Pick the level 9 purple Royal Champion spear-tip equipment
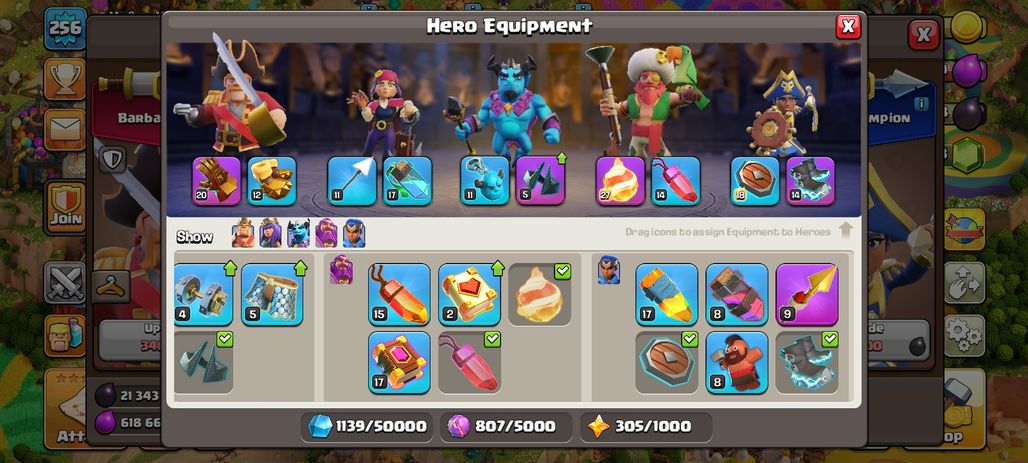The image size is (1028, 463). [807, 294]
